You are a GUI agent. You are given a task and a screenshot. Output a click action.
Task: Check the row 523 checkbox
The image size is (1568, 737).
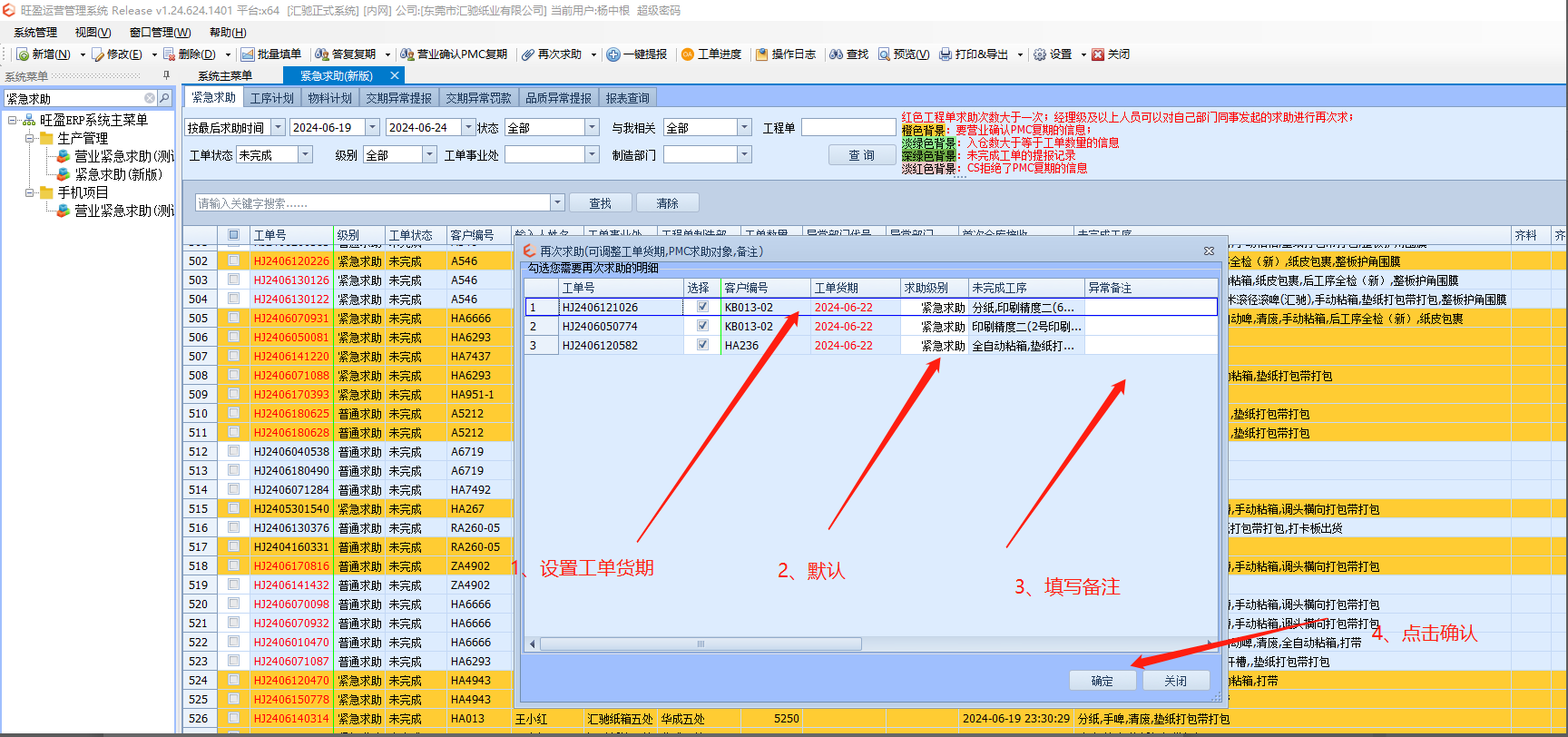(x=234, y=661)
